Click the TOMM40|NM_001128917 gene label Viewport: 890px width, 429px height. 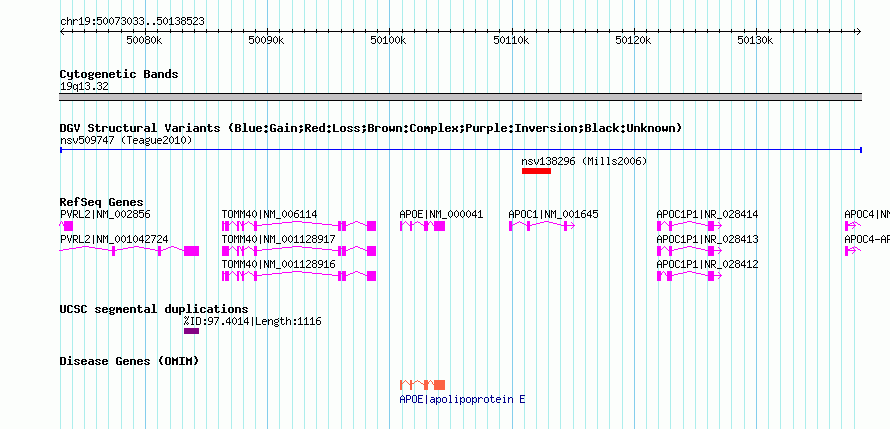click(x=278, y=239)
